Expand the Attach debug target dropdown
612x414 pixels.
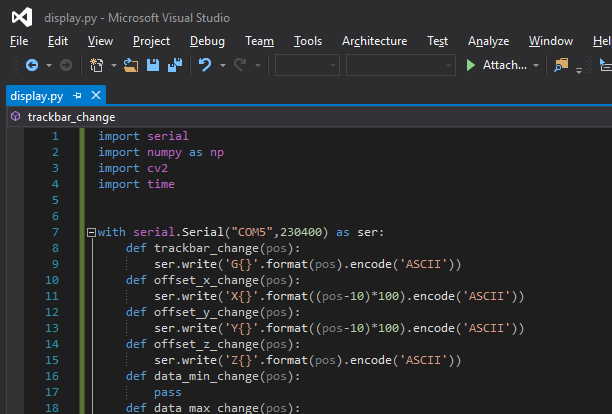point(536,66)
